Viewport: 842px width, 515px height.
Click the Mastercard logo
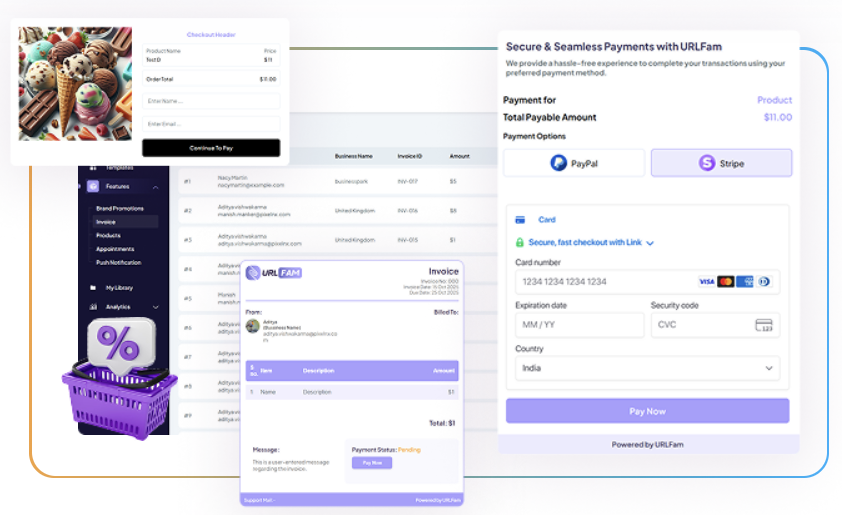pos(725,281)
